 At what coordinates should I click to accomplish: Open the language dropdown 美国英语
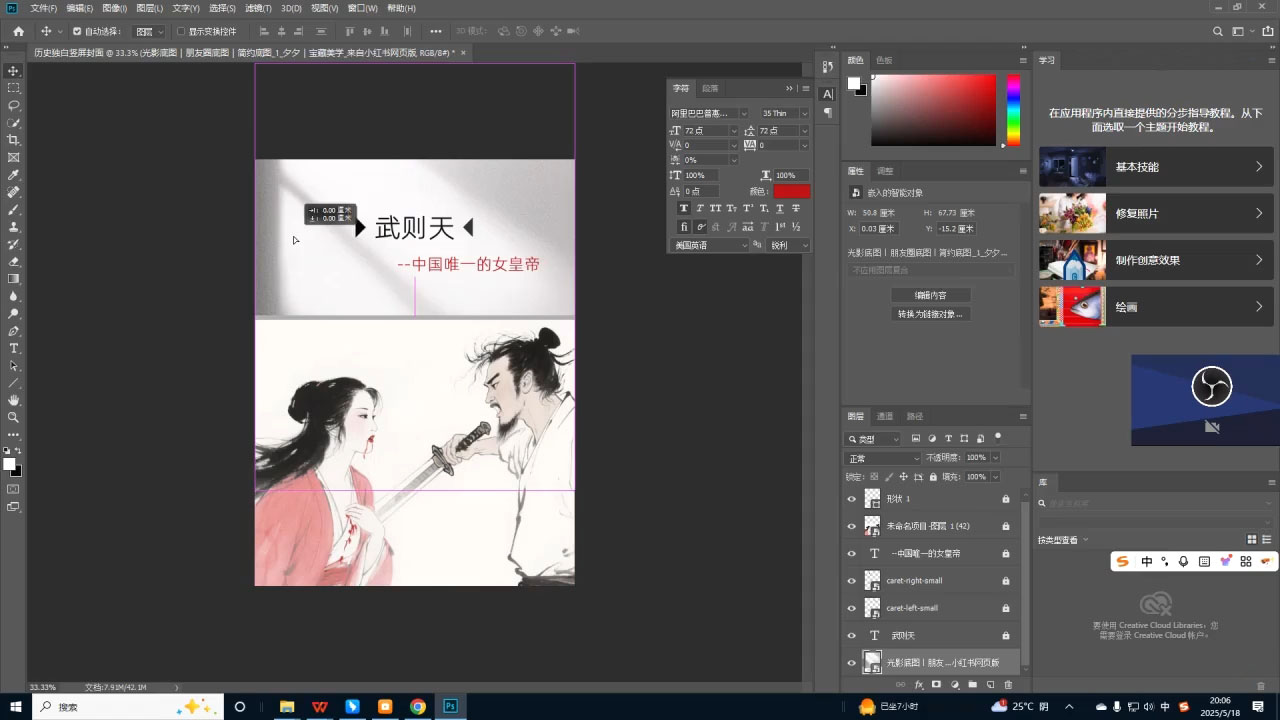click(708, 245)
